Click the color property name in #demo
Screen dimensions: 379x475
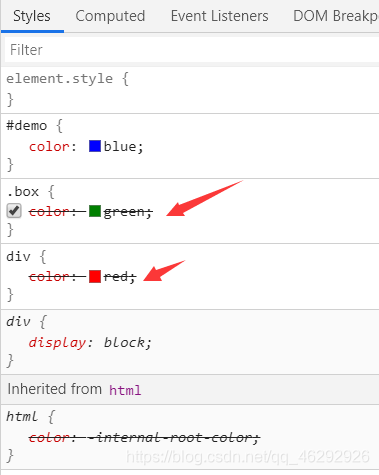pos(49,146)
